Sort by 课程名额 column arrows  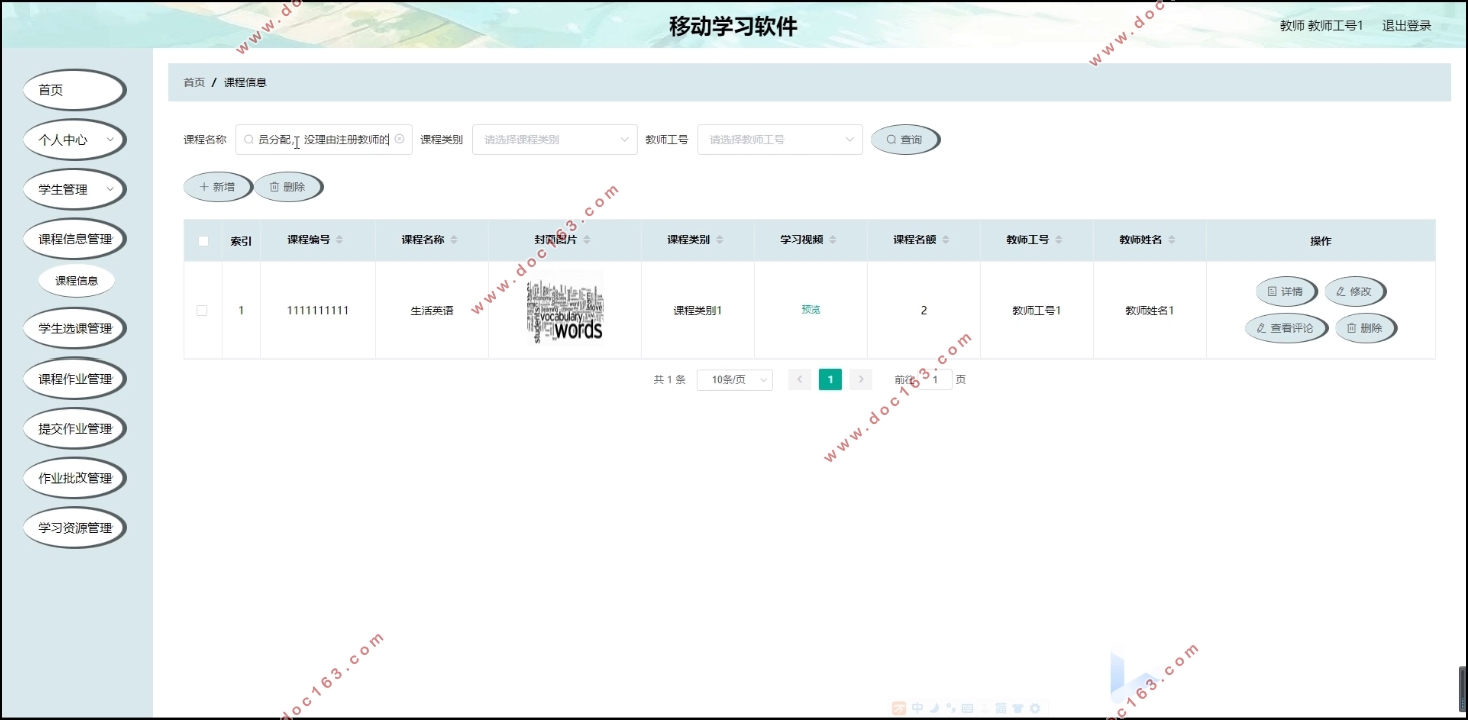945,240
